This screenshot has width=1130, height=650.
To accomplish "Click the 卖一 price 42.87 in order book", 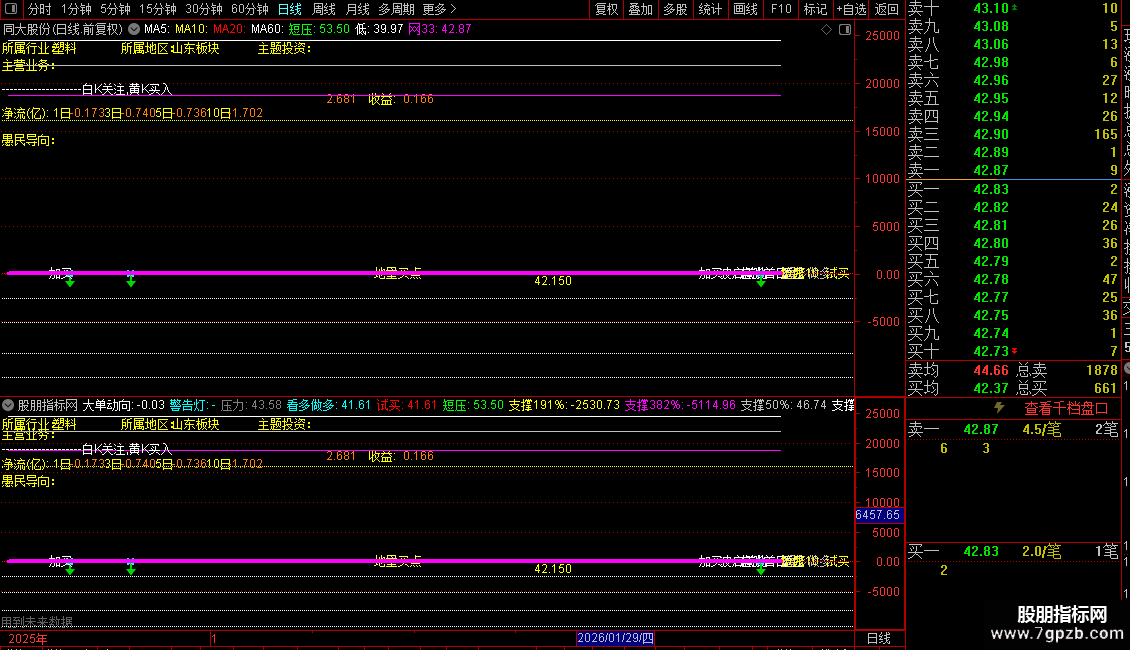I will click(991, 171).
